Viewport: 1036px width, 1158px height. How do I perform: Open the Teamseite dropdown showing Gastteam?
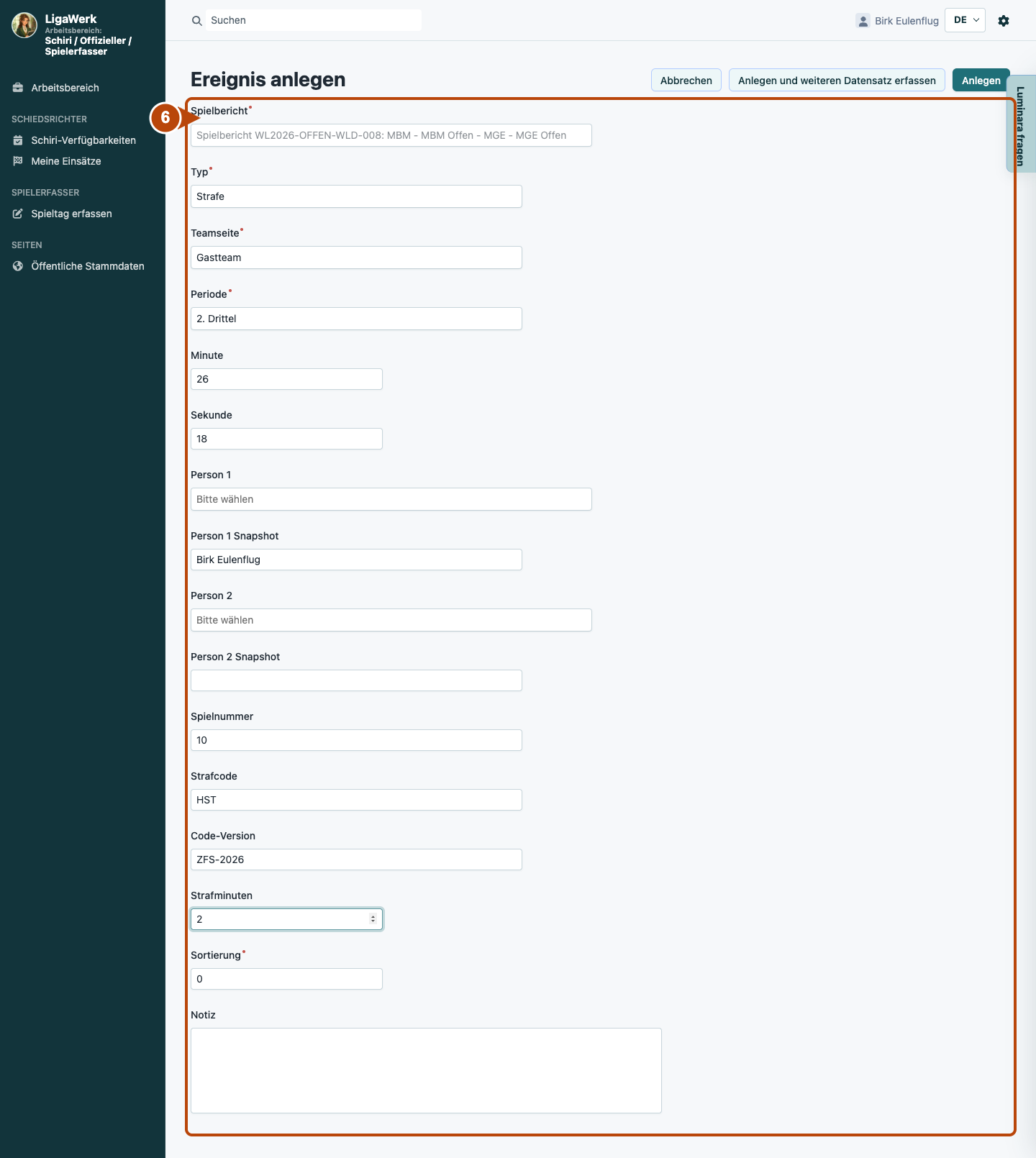[x=356, y=257]
